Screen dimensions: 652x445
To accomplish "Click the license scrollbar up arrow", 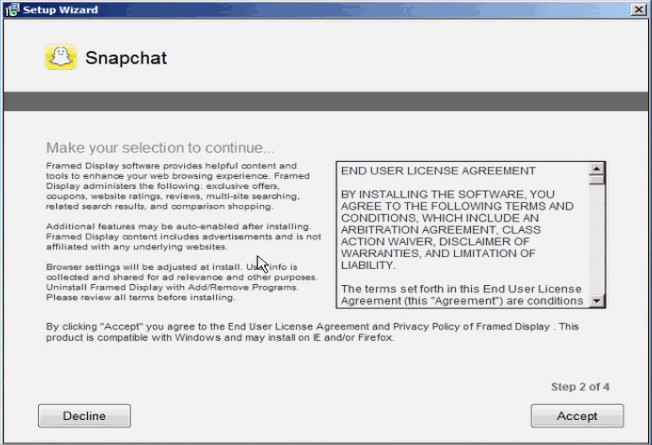I will tap(597, 169).
